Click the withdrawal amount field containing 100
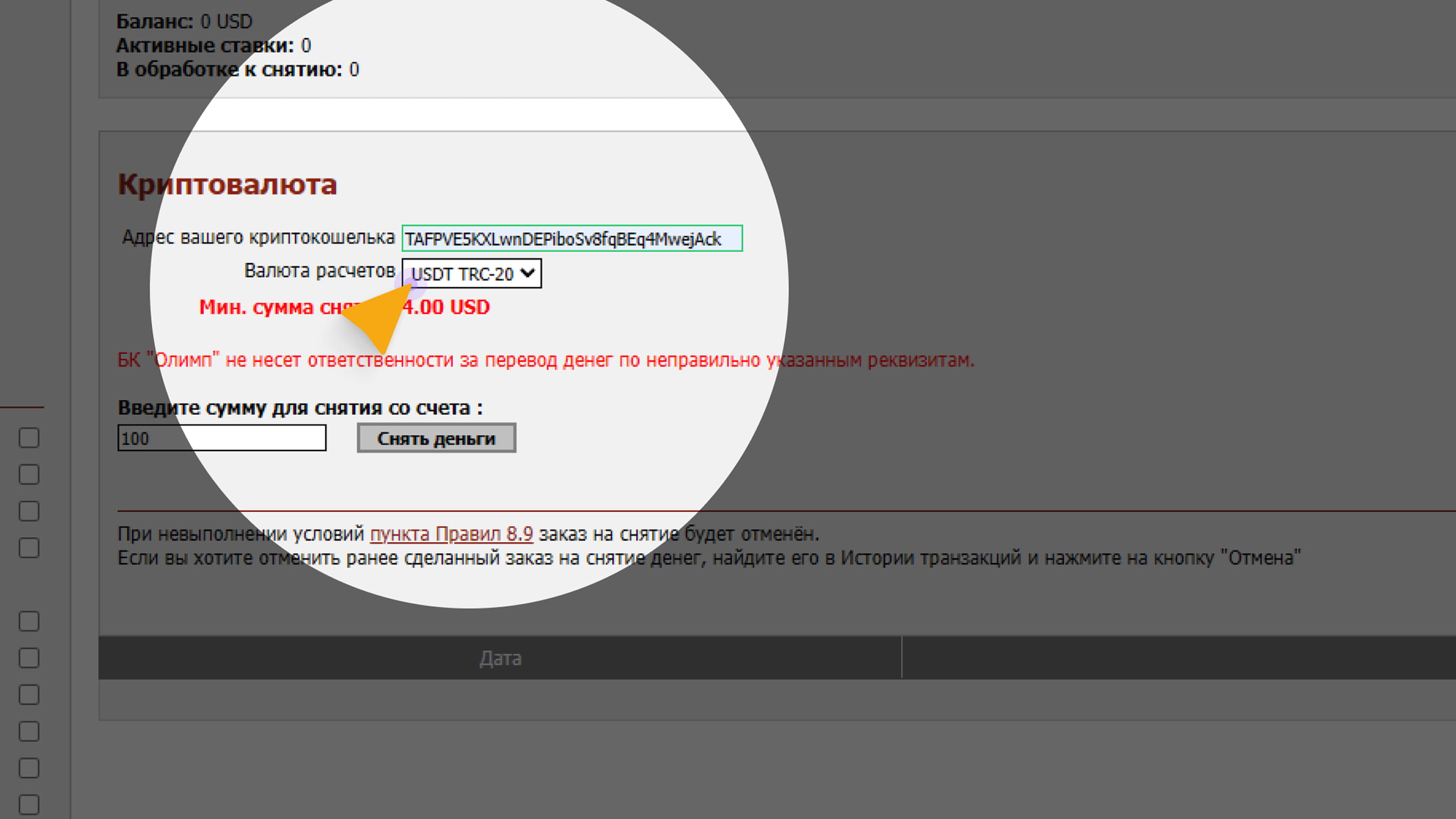This screenshot has height=819, width=1456. pos(222,438)
